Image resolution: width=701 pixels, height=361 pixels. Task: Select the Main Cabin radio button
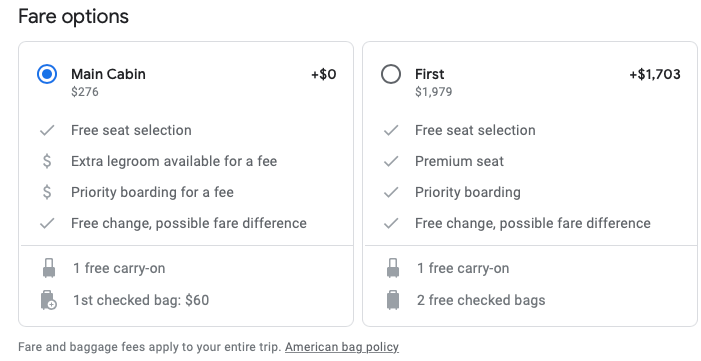[x=47, y=74]
